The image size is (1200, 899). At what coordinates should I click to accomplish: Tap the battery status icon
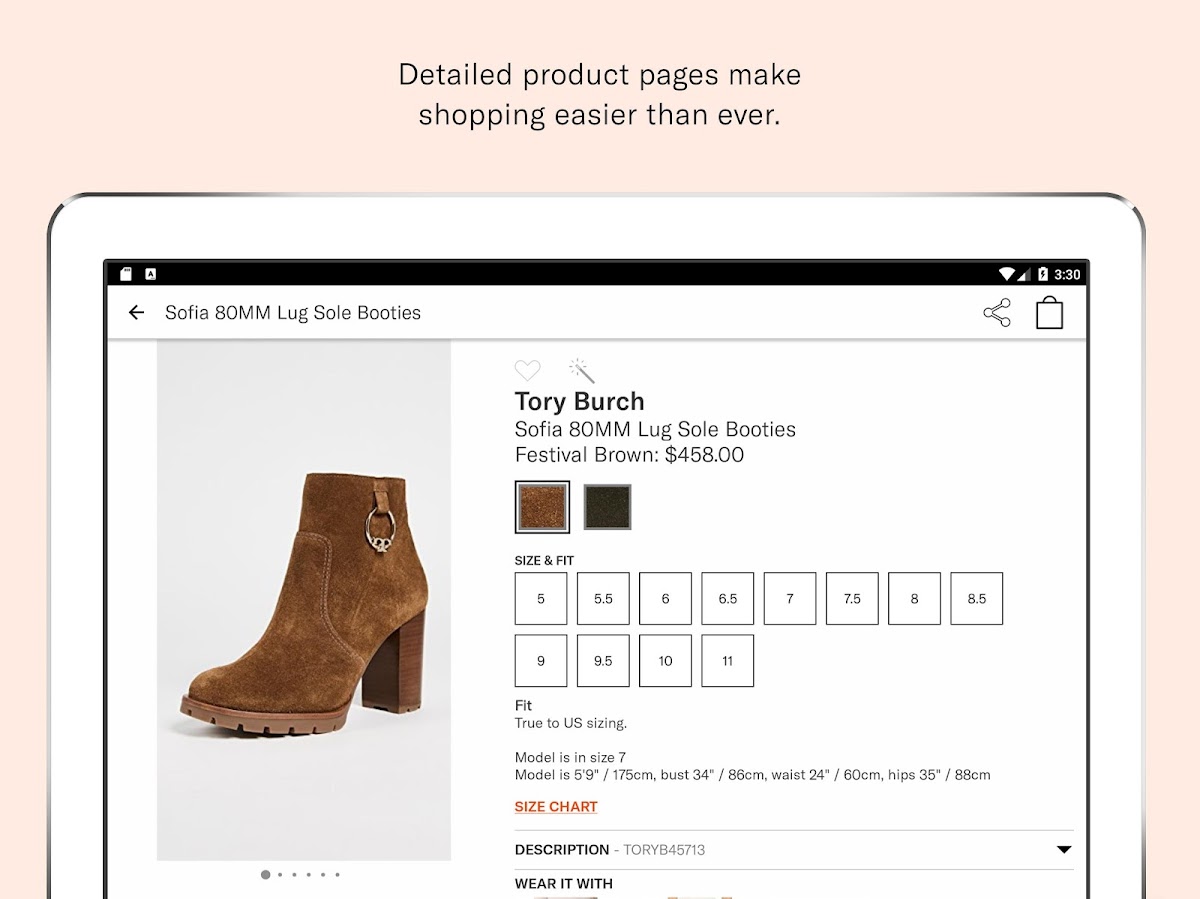(1043, 274)
